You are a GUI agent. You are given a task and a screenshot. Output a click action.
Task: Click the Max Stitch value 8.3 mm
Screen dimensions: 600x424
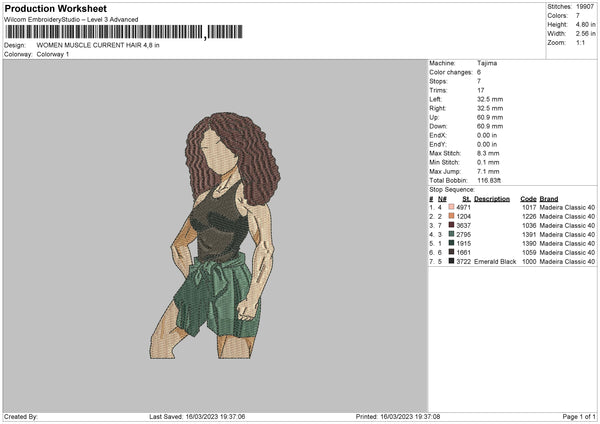coord(488,153)
